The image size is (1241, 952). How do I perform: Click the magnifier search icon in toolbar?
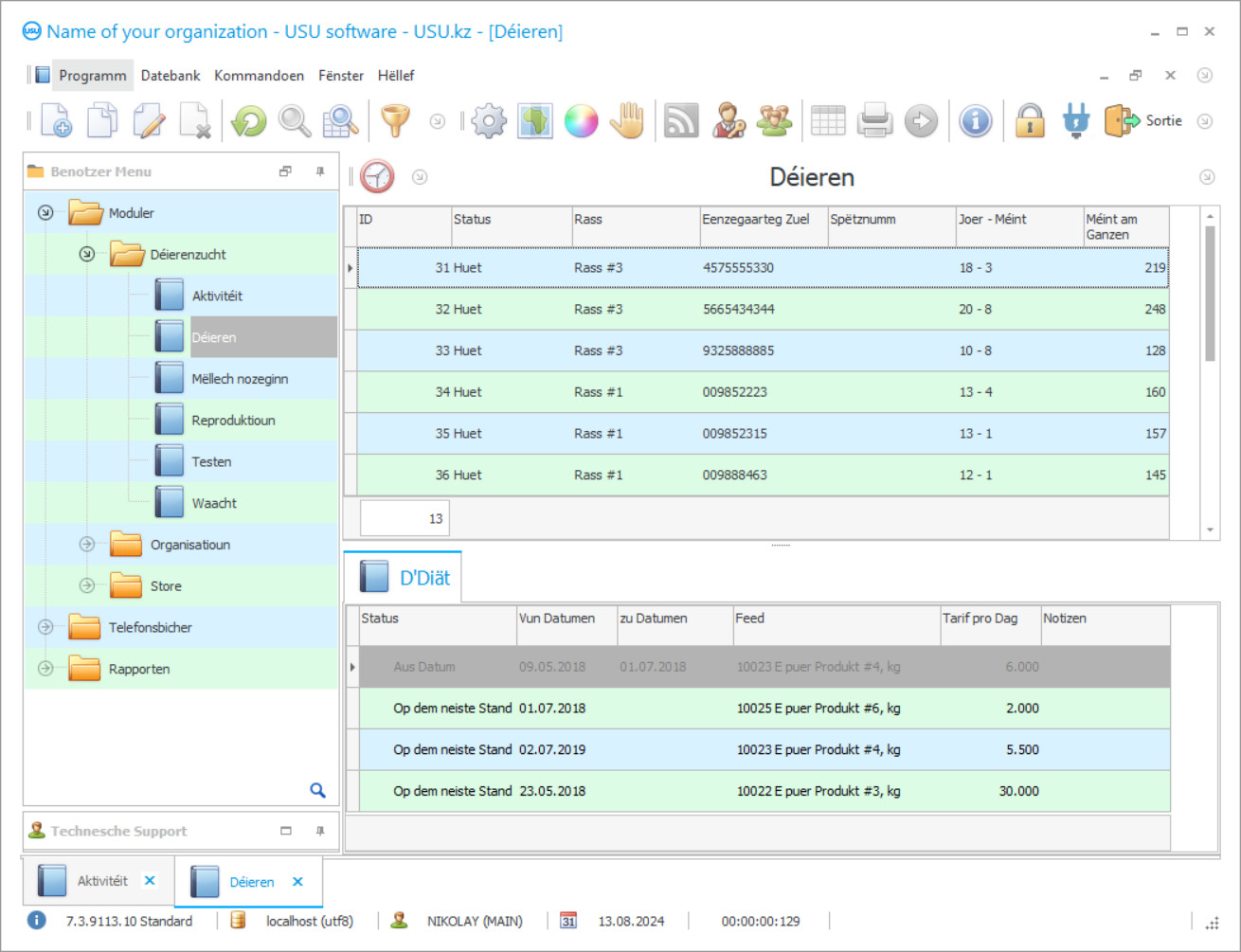click(x=295, y=121)
